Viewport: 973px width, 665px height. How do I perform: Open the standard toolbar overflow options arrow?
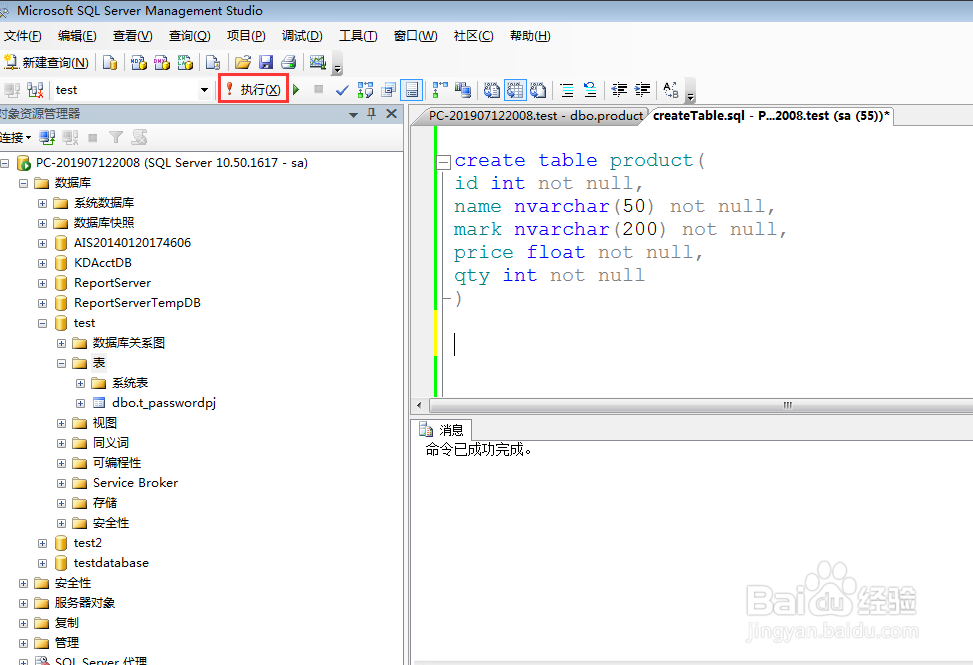coord(338,64)
